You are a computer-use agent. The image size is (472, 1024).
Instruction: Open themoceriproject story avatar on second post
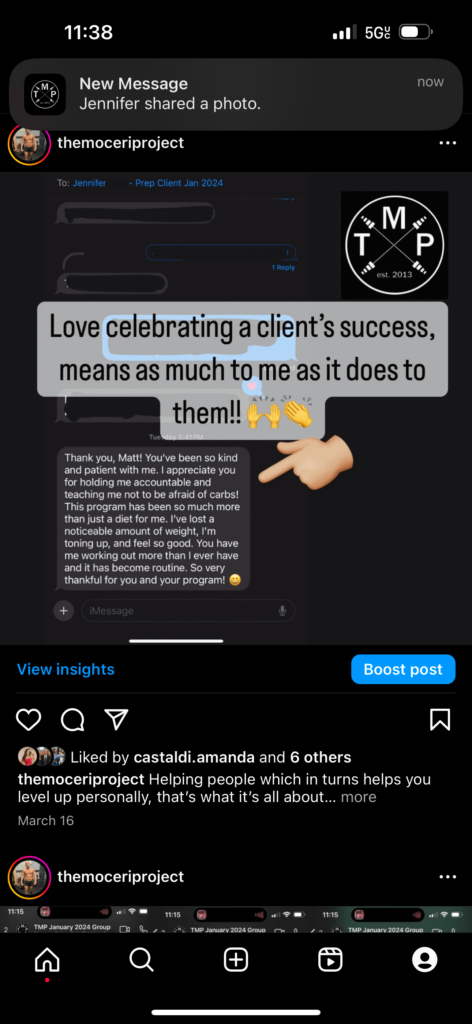pyautogui.click(x=29, y=876)
